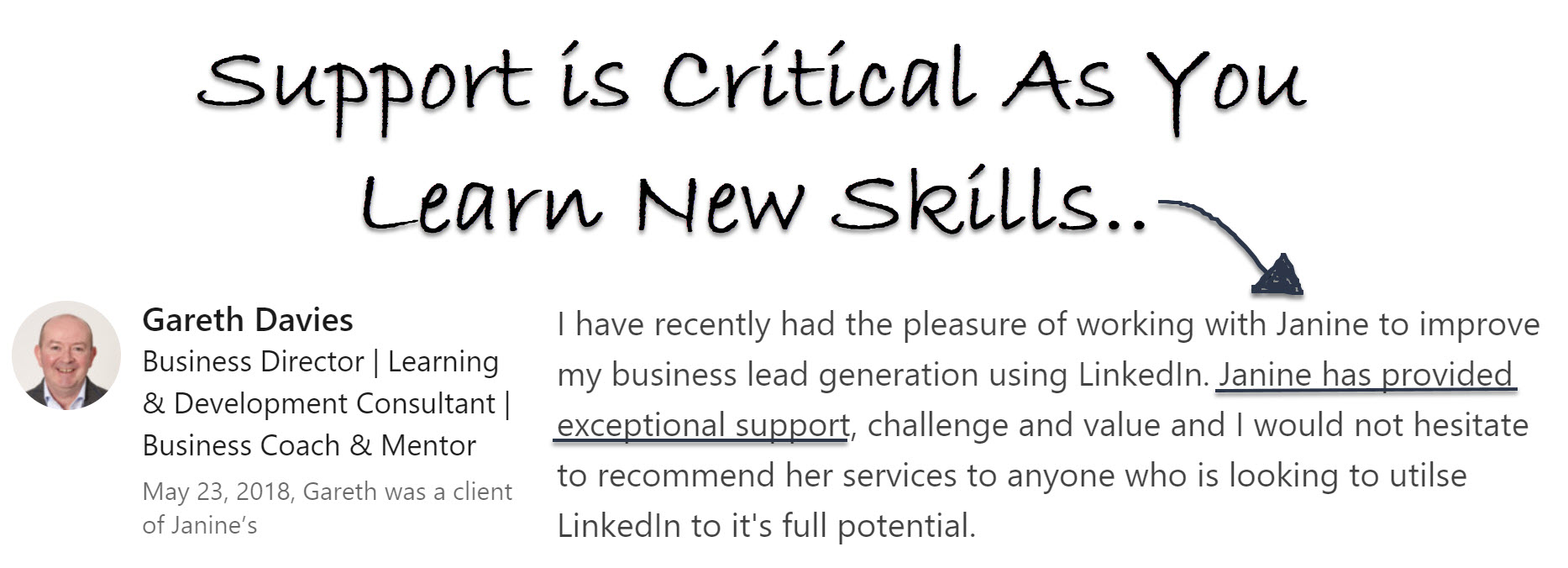Screen dimensions: 1568x568
Task: Click the underlined 'Janine has provided' text
Action: point(1366,375)
